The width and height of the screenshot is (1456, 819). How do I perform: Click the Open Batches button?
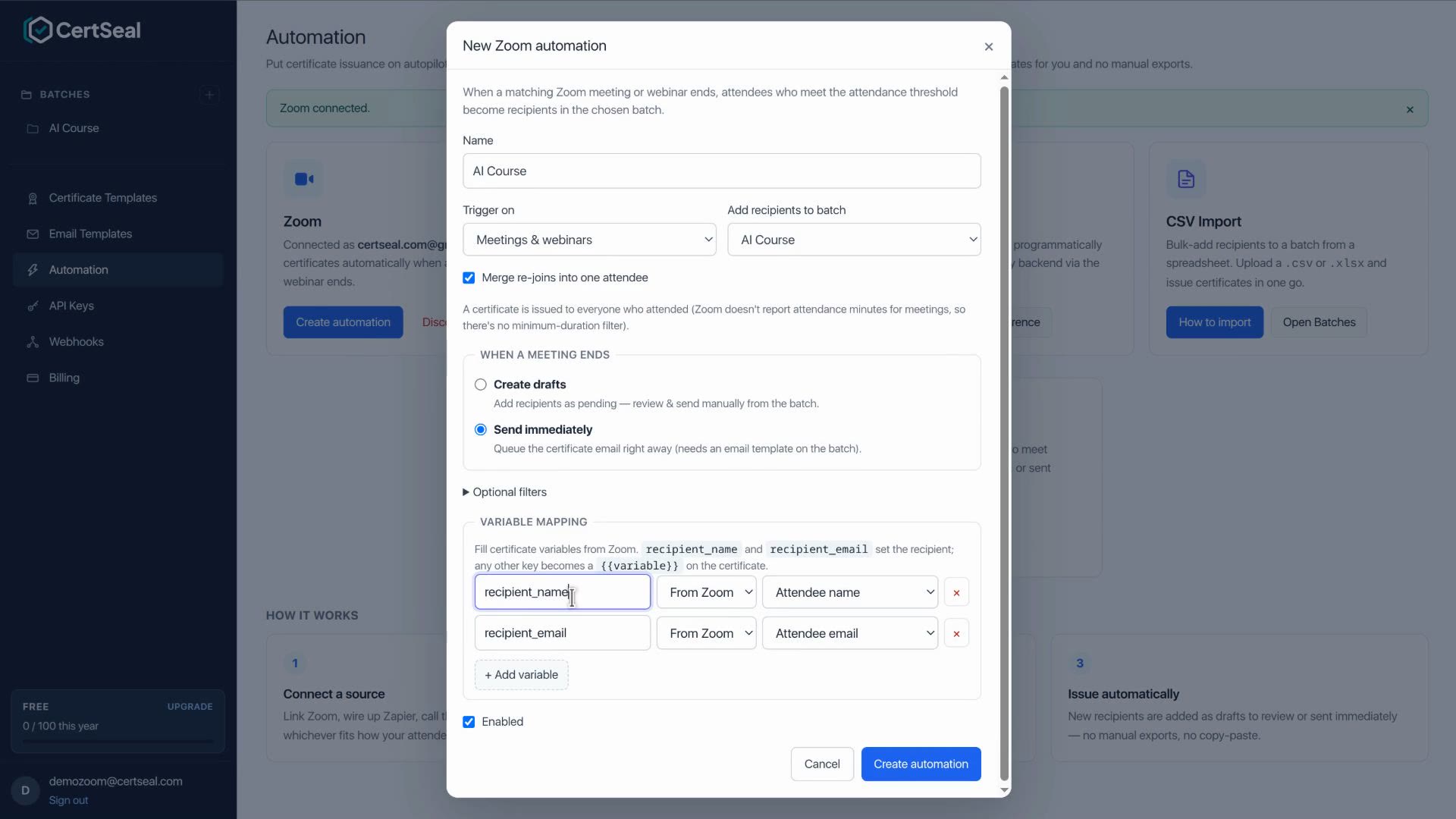[x=1319, y=322]
